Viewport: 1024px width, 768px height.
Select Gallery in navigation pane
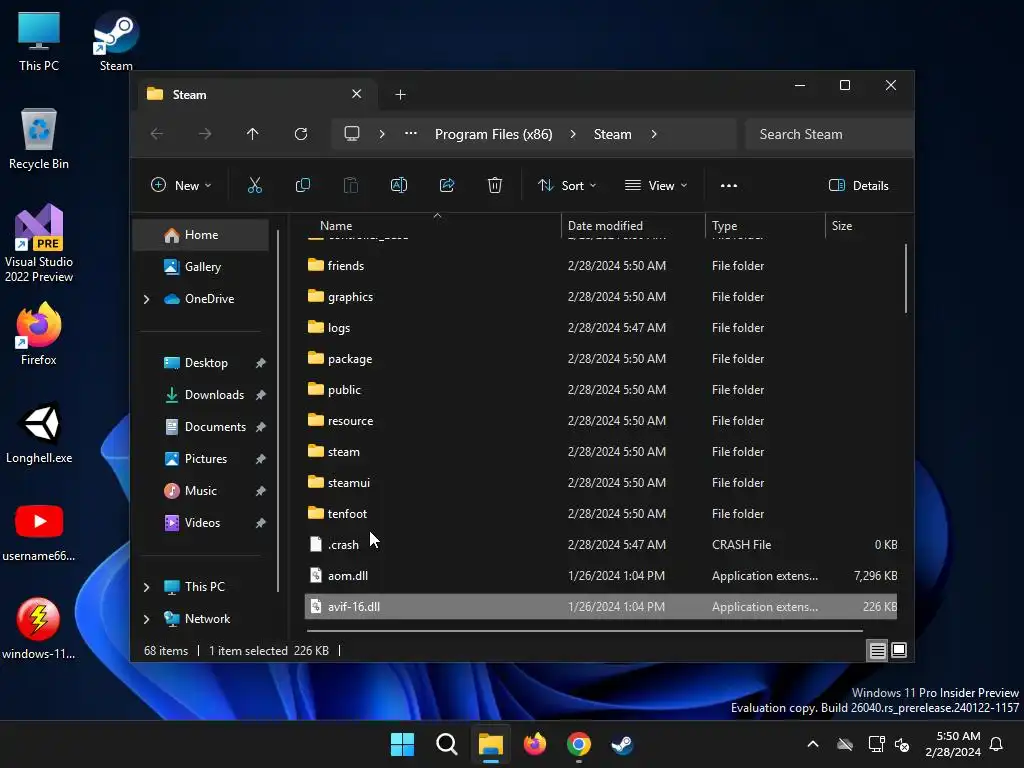coord(201,267)
